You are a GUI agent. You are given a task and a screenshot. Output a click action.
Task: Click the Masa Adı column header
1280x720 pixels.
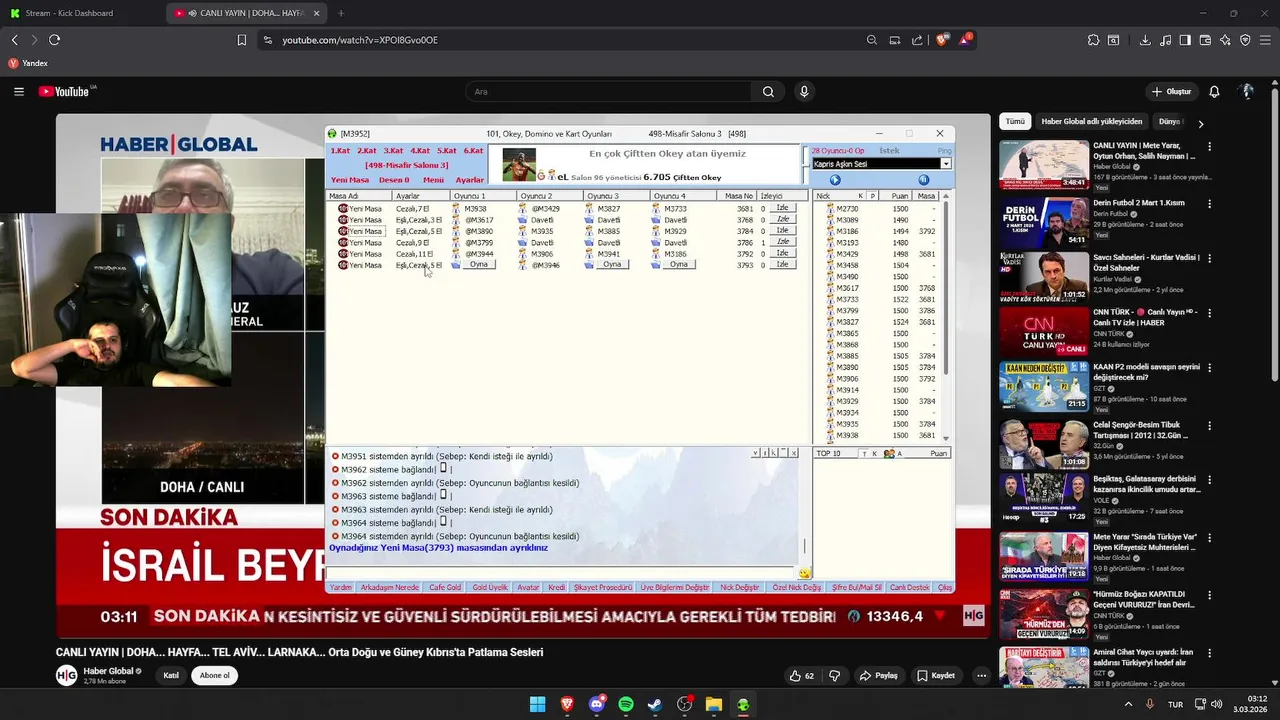pos(358,196)
